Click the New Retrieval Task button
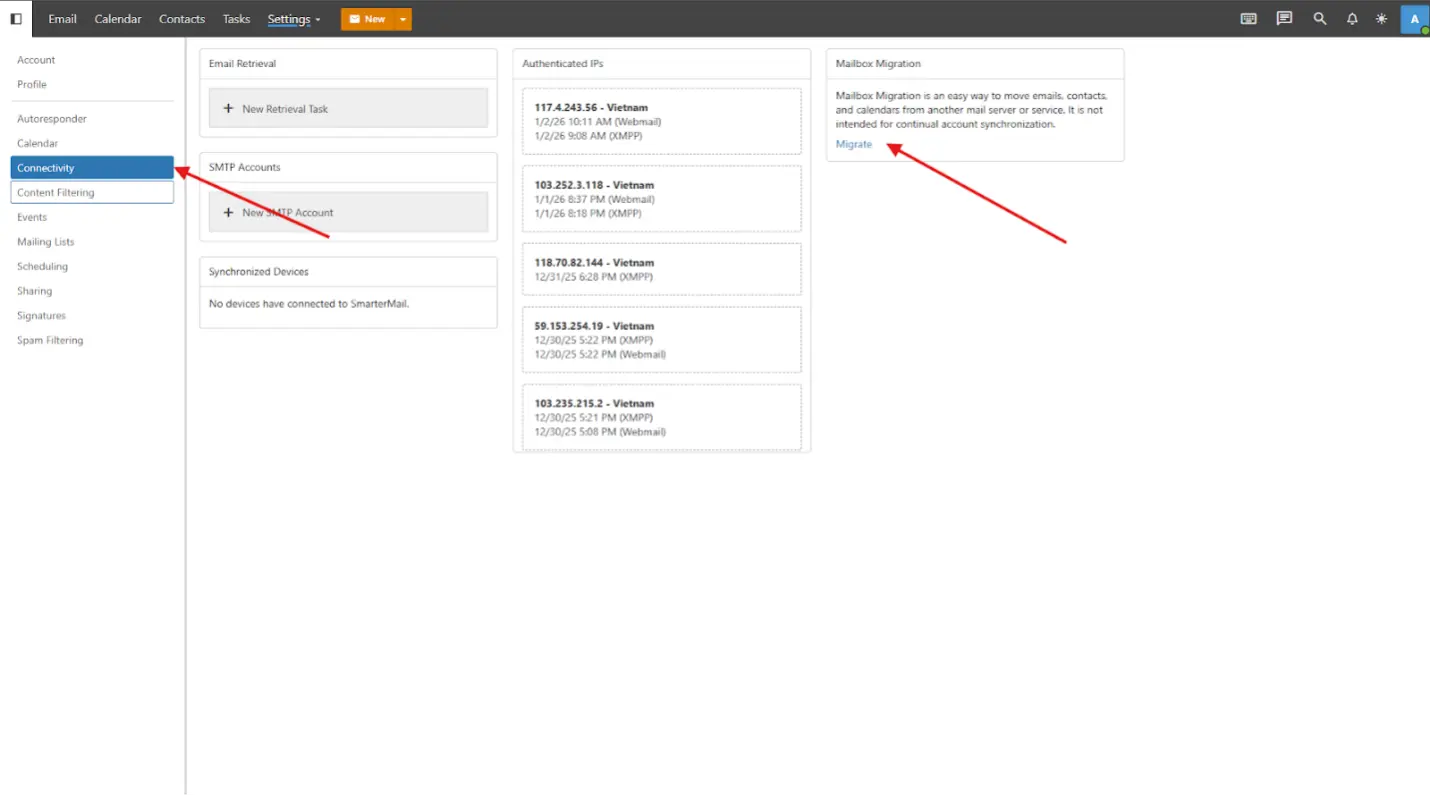The width and height of the screenshot is (1430, 797). [348, 108]
